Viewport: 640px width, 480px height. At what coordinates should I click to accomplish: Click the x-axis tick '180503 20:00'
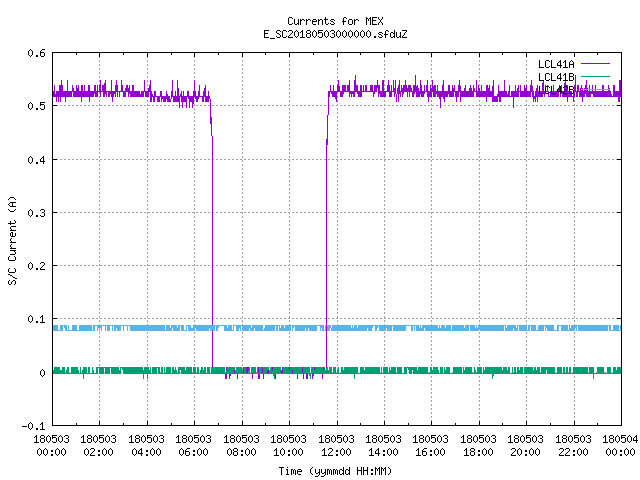(x=526, y=445)
